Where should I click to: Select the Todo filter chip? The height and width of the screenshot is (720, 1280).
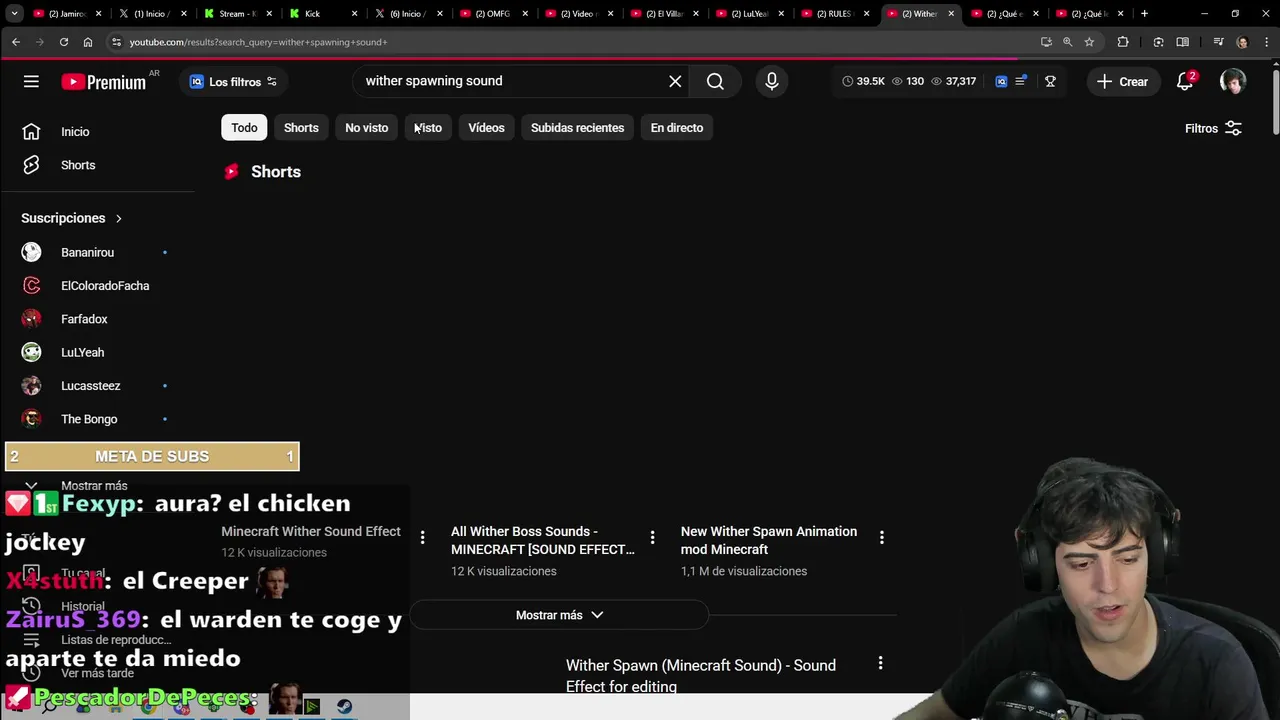click(244, 128)
